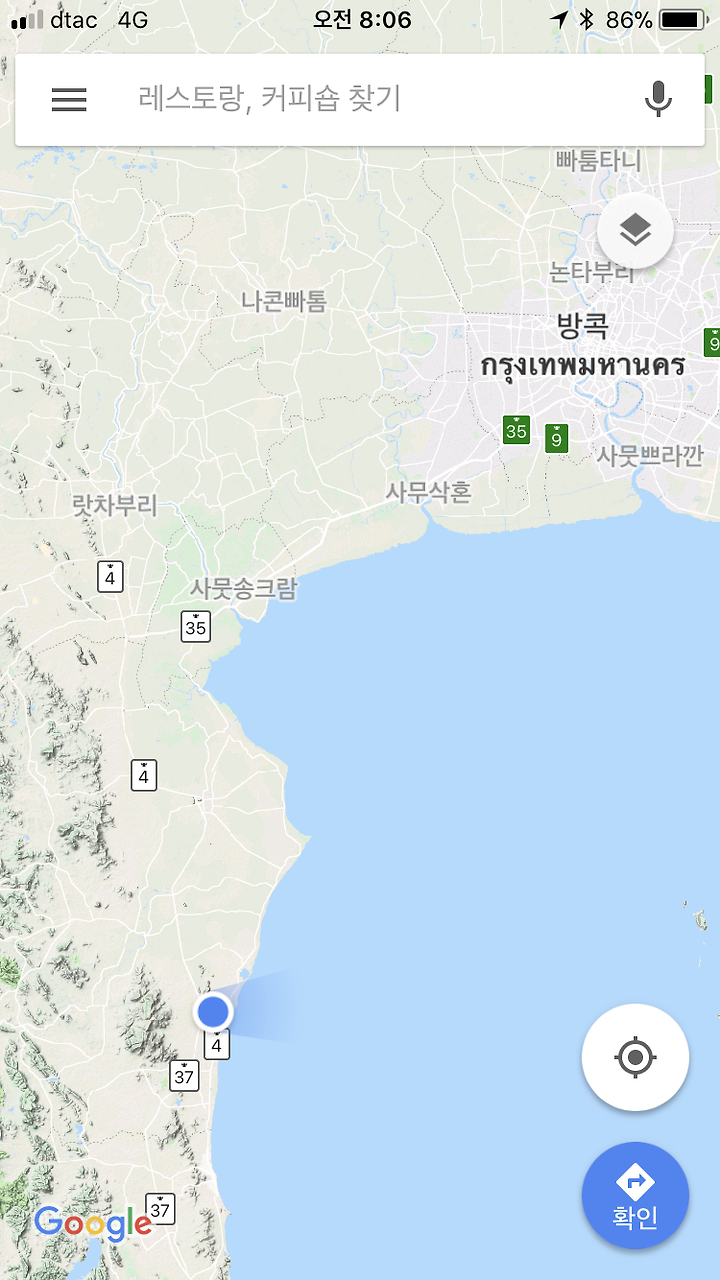
Task: Tap the green route 9 highway shield
Action: pos(556,437)
